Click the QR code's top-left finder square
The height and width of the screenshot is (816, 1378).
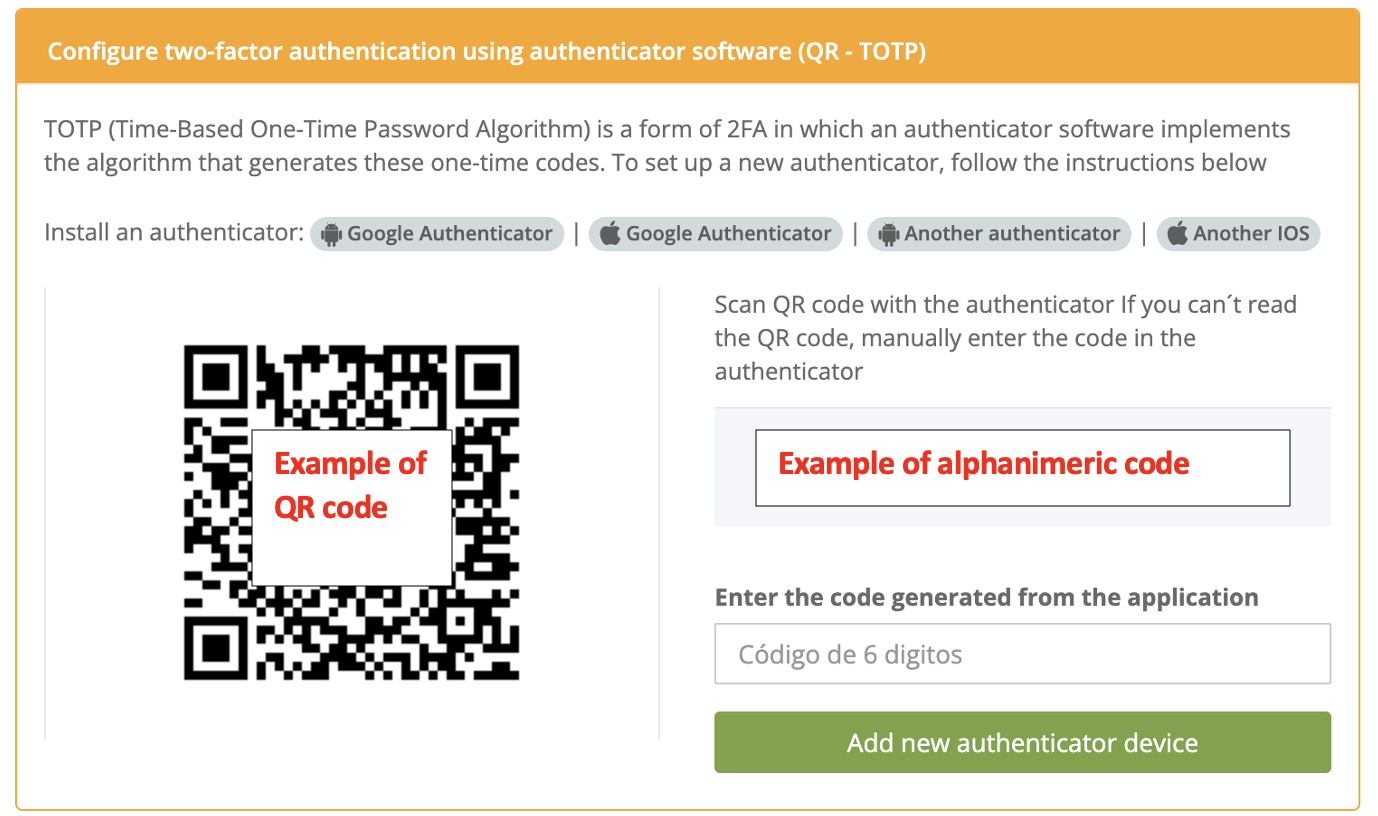point(216,378)
